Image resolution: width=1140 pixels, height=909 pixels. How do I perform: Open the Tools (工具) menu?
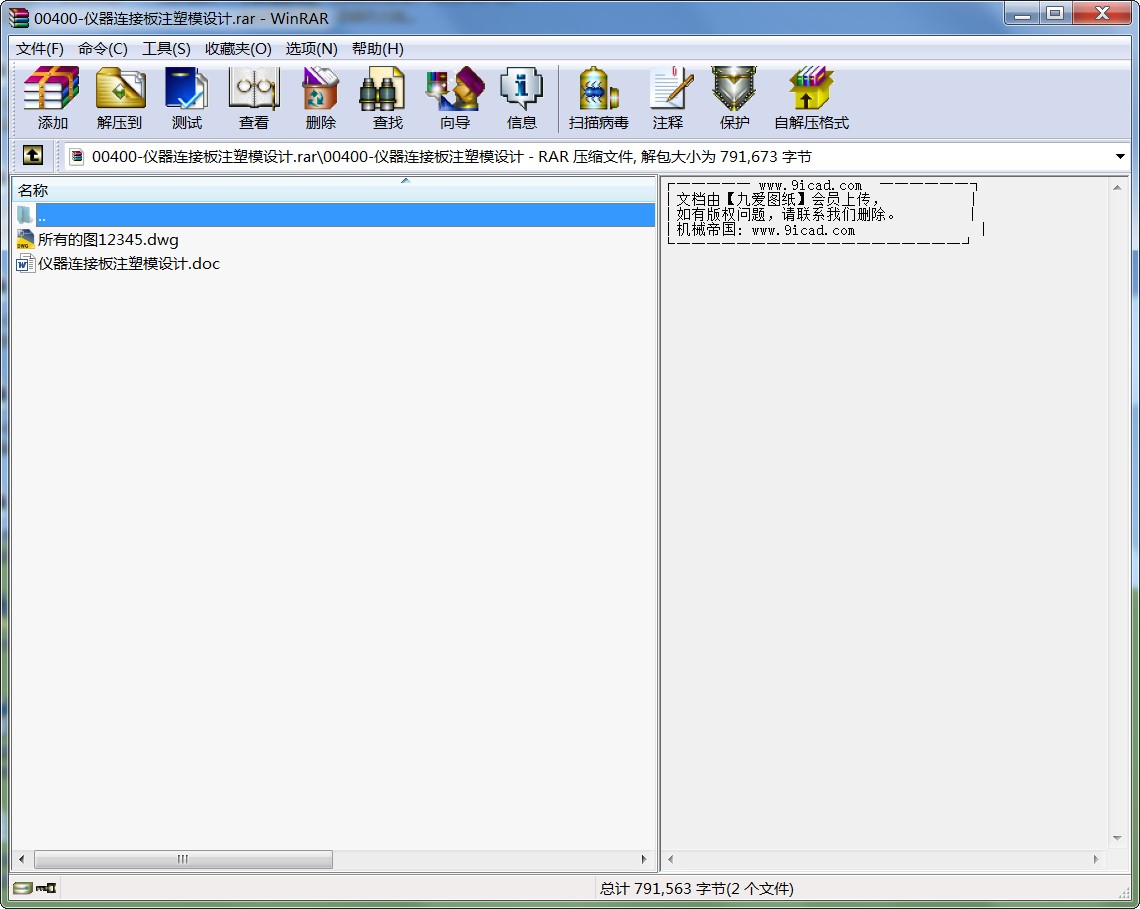(166, 49)
